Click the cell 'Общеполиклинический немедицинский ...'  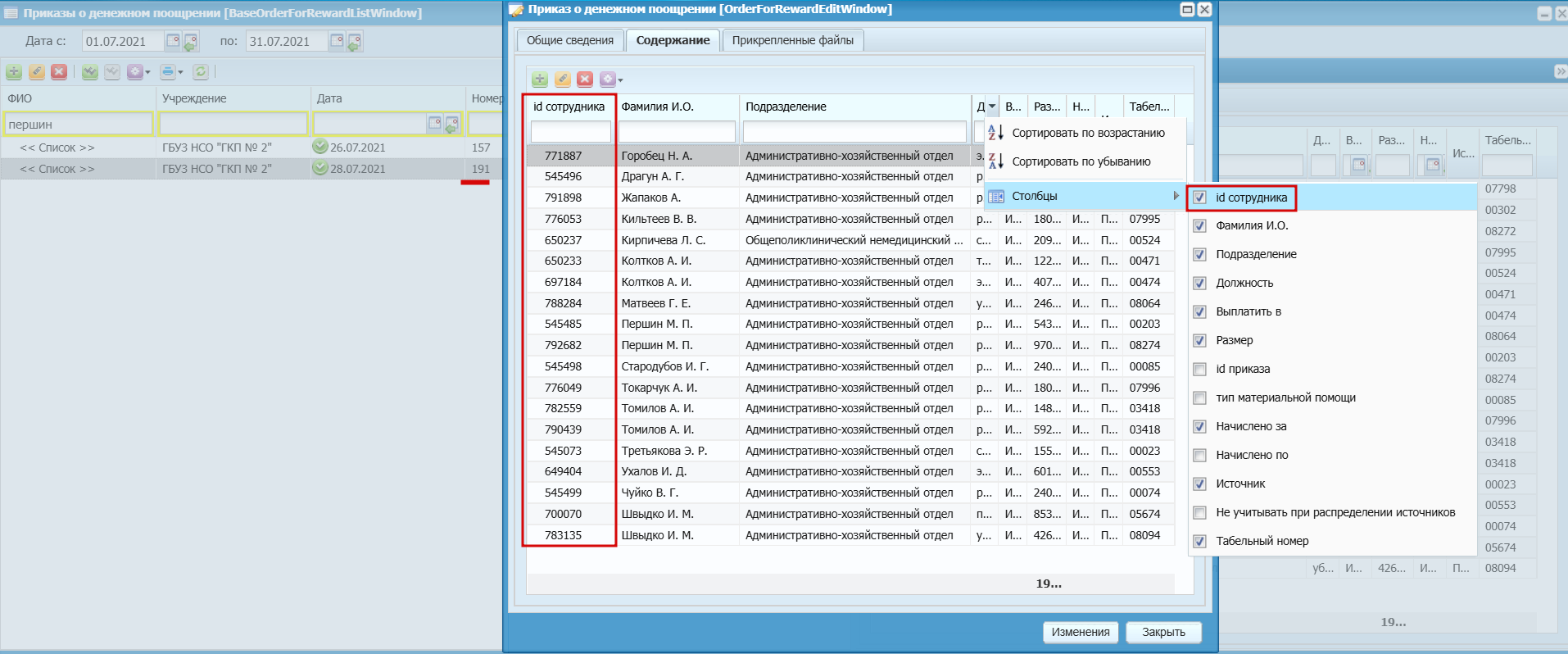pos(854,240)
